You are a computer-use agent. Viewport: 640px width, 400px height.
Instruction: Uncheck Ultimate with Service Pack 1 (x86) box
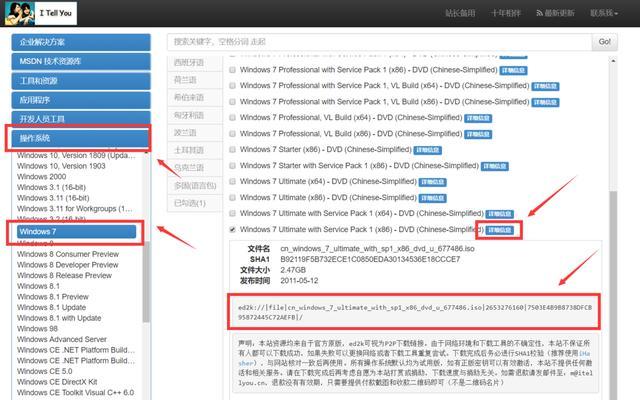point(232,229)
